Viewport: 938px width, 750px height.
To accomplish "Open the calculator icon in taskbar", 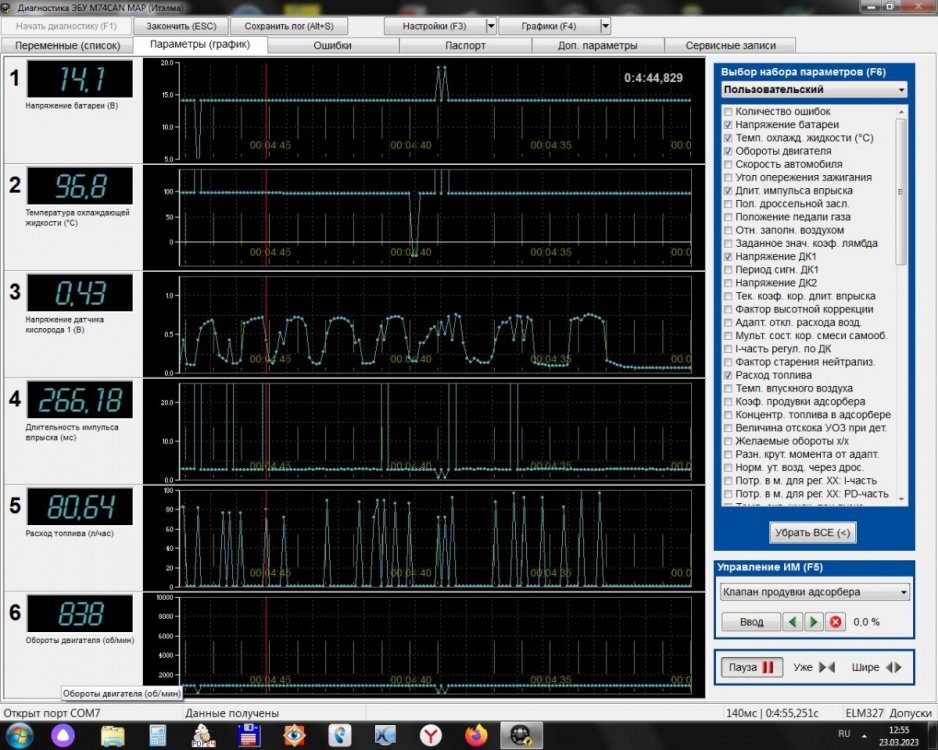I will click(157, 735).
